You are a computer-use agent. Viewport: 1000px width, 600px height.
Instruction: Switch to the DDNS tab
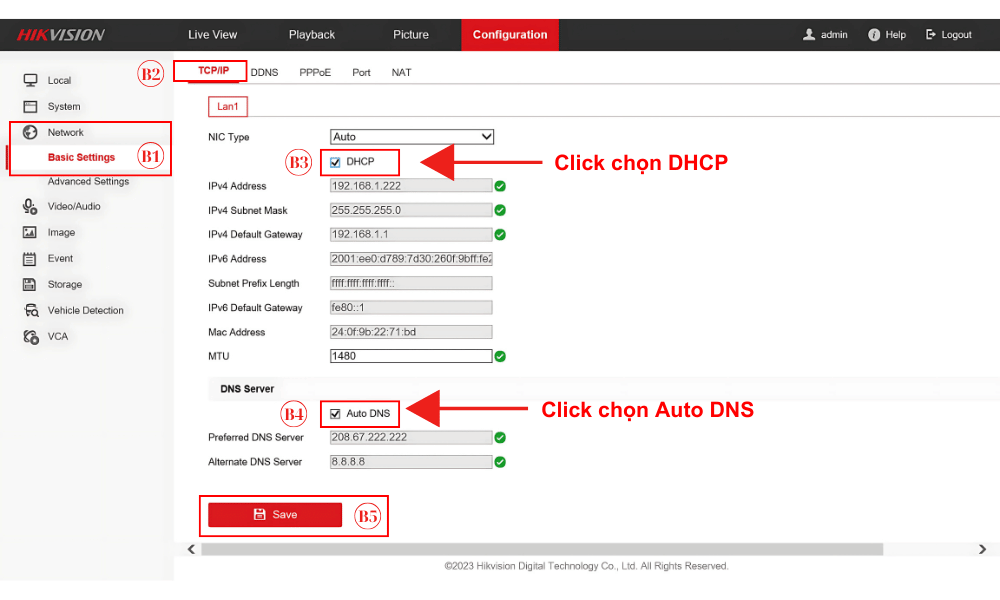(264, 73)
